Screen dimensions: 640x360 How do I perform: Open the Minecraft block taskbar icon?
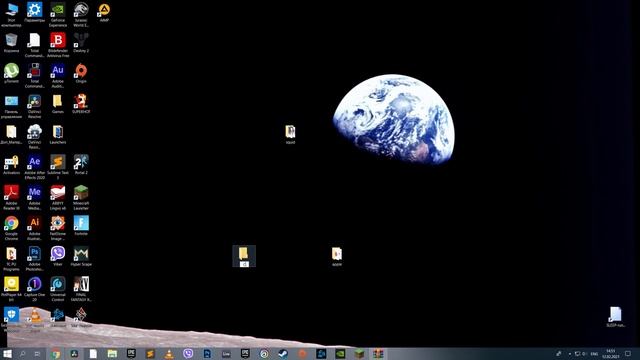(x=359, y=354)
